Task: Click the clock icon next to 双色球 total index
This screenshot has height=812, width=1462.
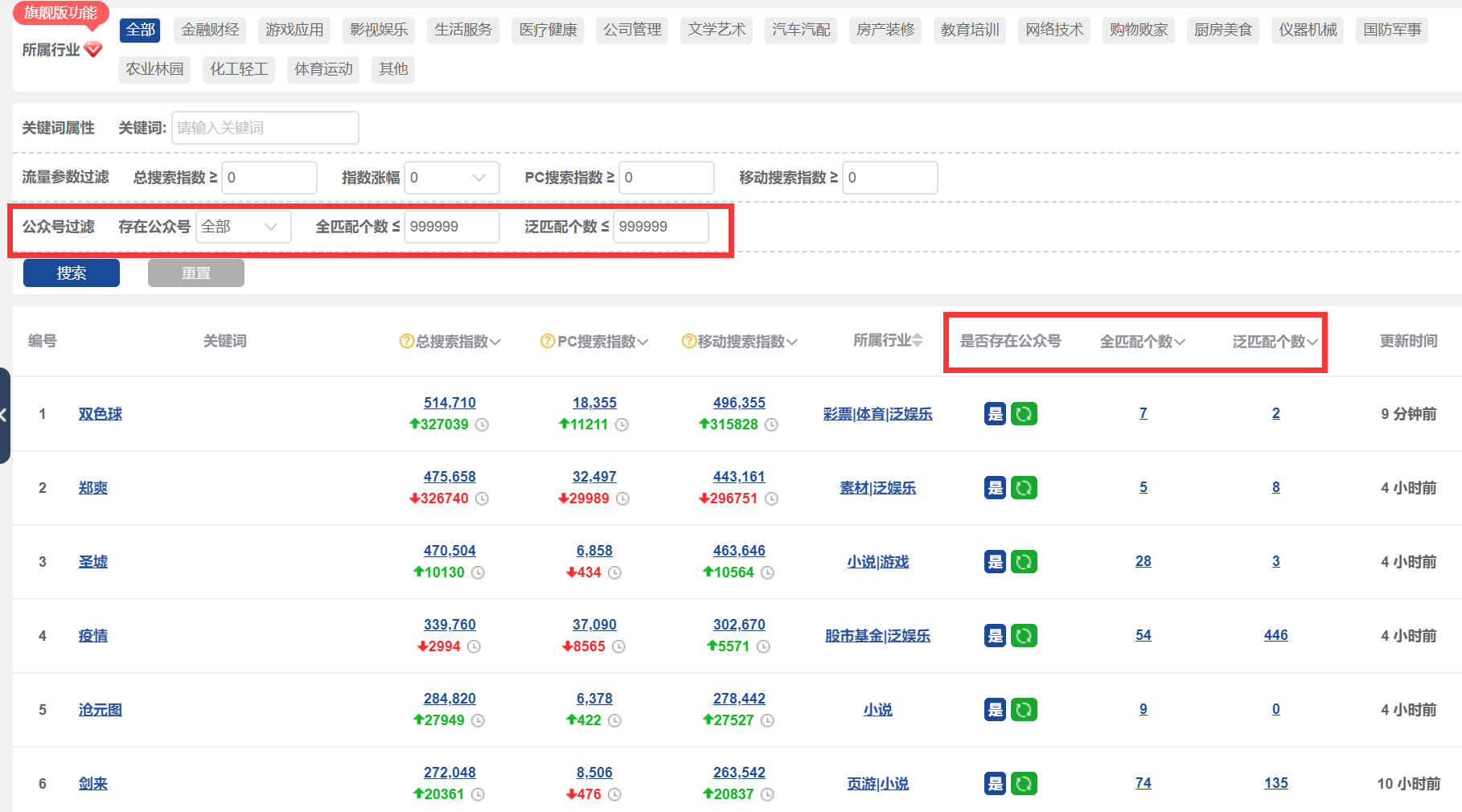Action: [x=481, y=424]
